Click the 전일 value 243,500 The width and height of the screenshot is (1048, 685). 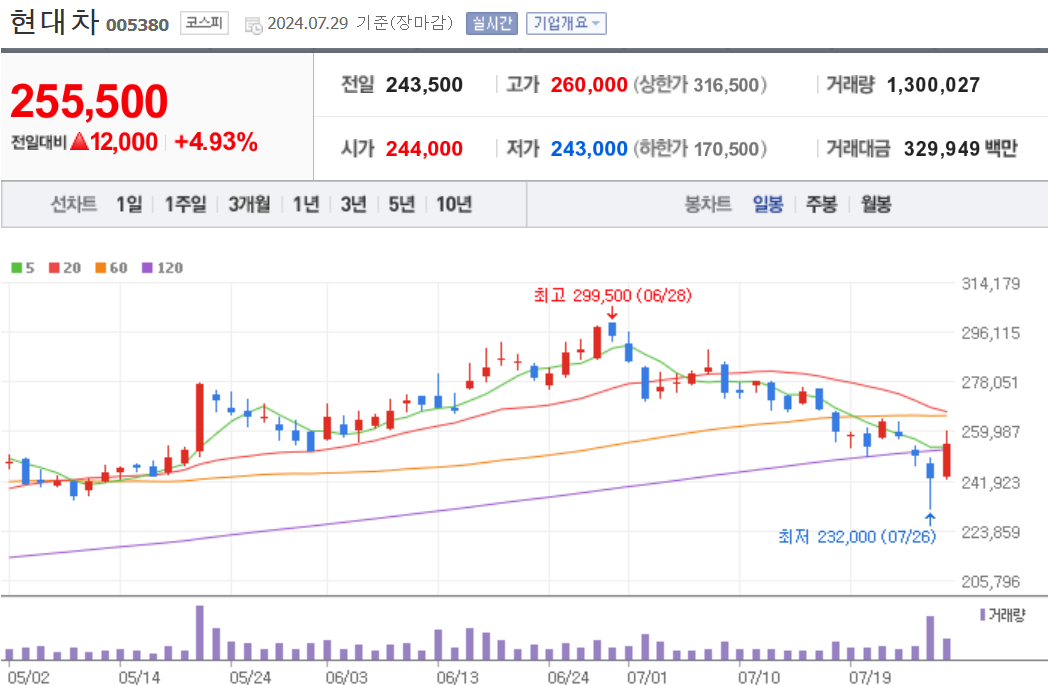pyautogui.click(x=424, y=85)
